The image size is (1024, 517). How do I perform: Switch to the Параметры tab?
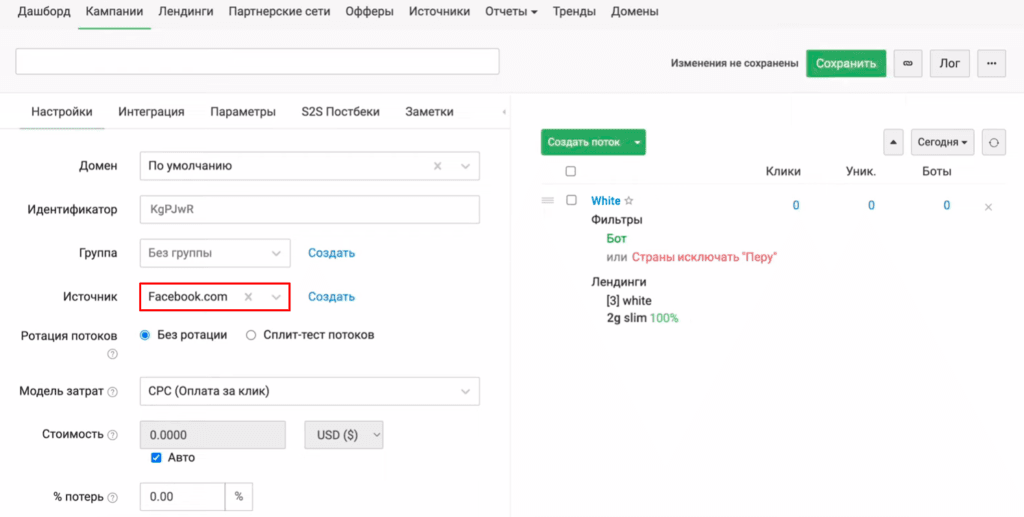pos(243,112)
